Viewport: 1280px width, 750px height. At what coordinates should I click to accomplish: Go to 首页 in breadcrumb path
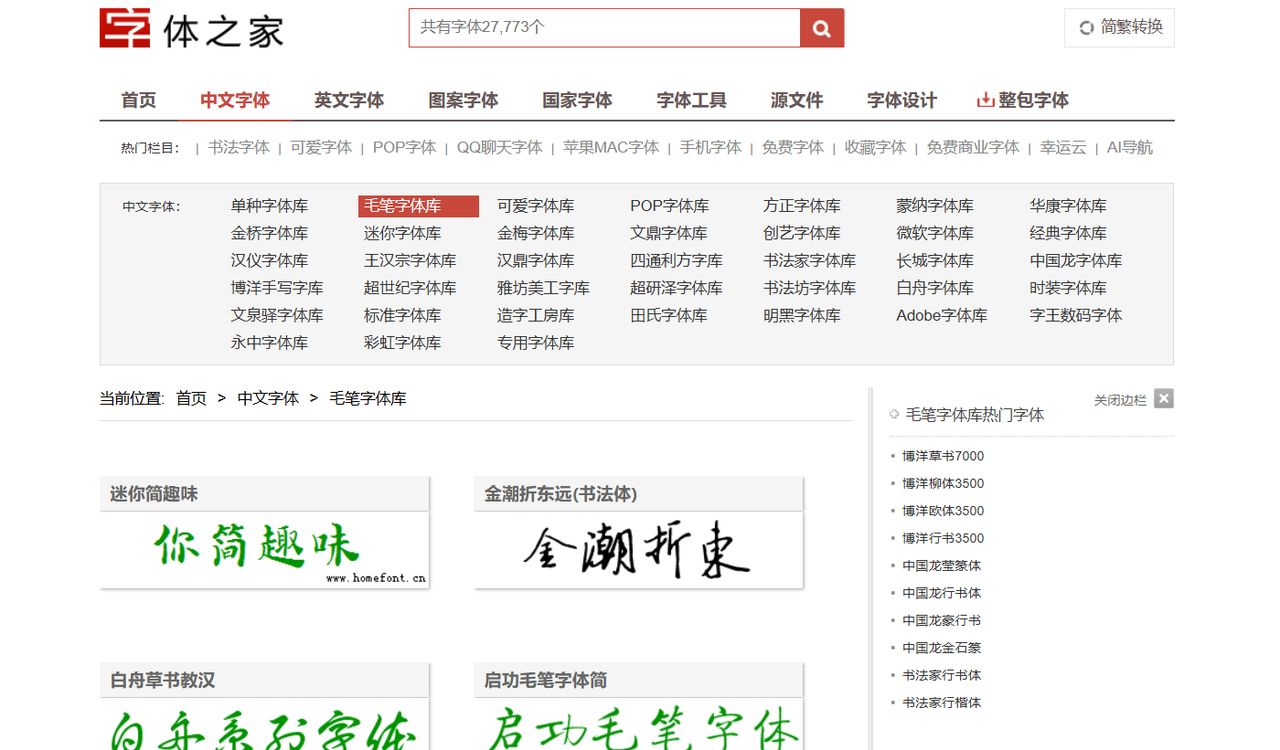191,398
